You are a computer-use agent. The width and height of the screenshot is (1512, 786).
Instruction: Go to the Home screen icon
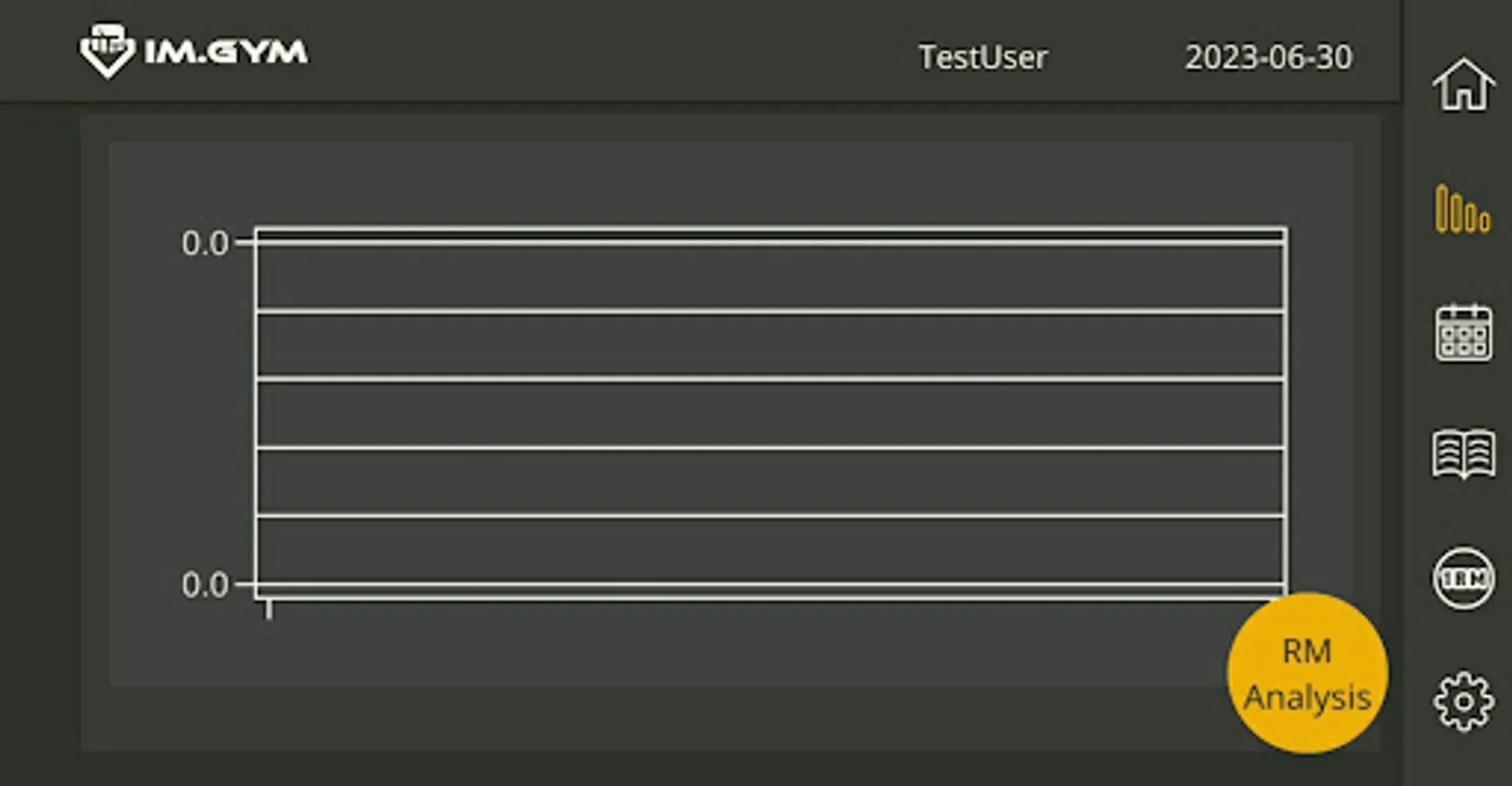[1464, 84]
